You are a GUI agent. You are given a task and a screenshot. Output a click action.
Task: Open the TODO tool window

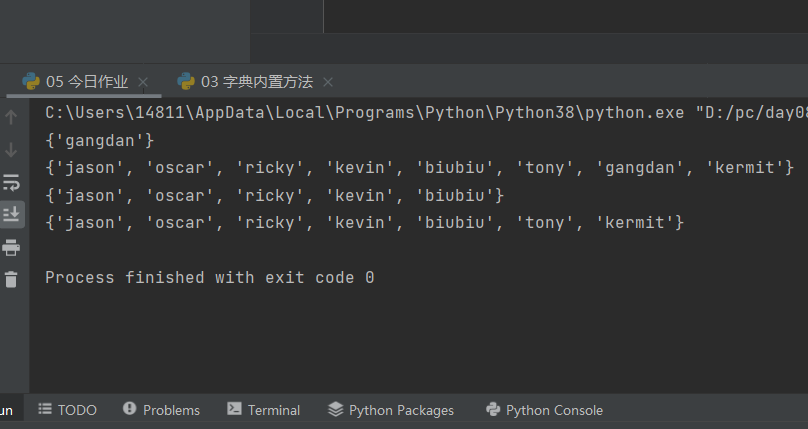[67, 410]
